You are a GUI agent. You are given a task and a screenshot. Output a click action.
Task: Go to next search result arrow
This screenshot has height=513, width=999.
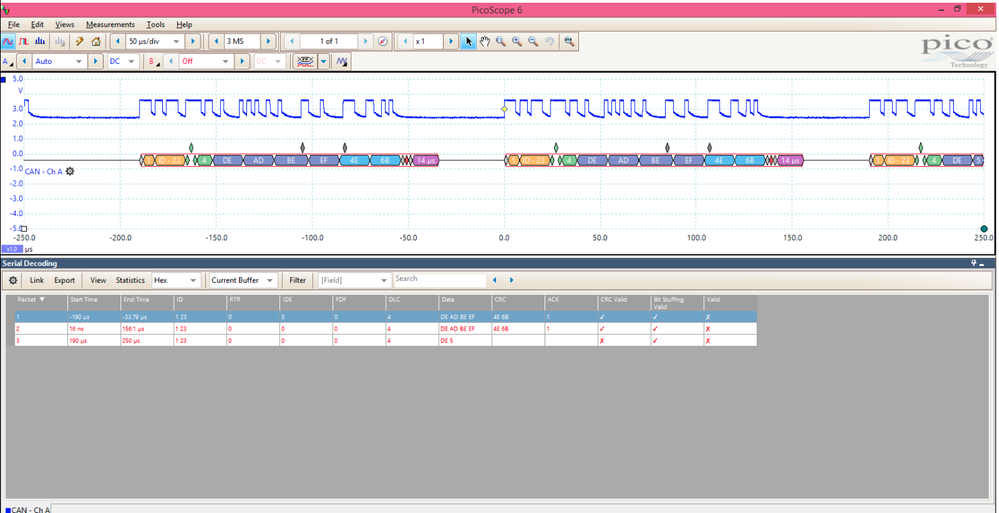click(511, 280)
